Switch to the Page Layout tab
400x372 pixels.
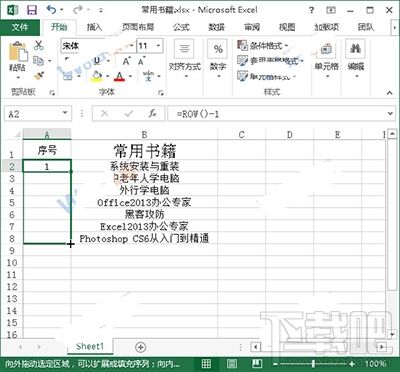coord(138,27)
